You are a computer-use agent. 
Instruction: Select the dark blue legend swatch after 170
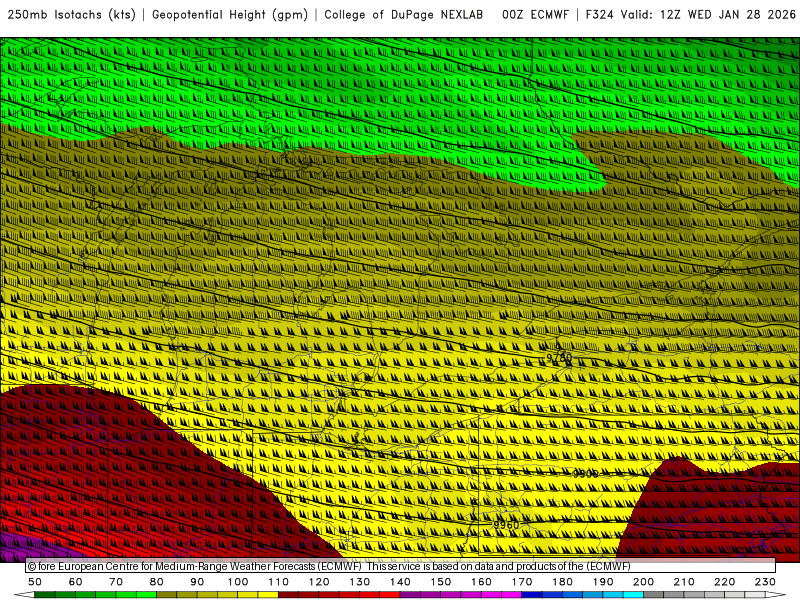(532, 595)
